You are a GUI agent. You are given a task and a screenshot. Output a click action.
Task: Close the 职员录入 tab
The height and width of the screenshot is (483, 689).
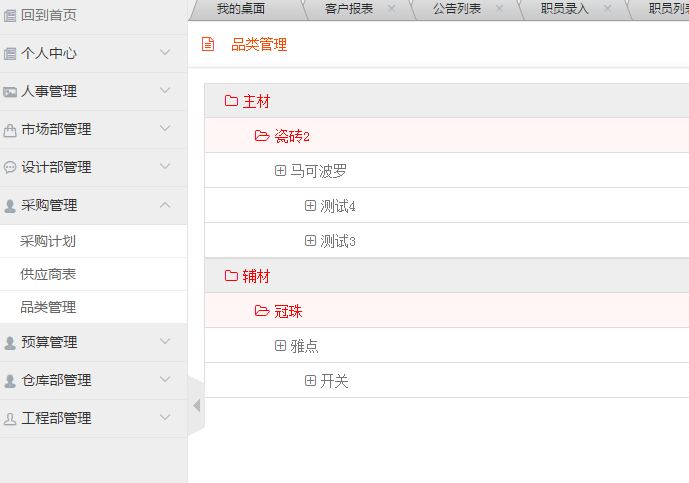(x=607, y=9)
